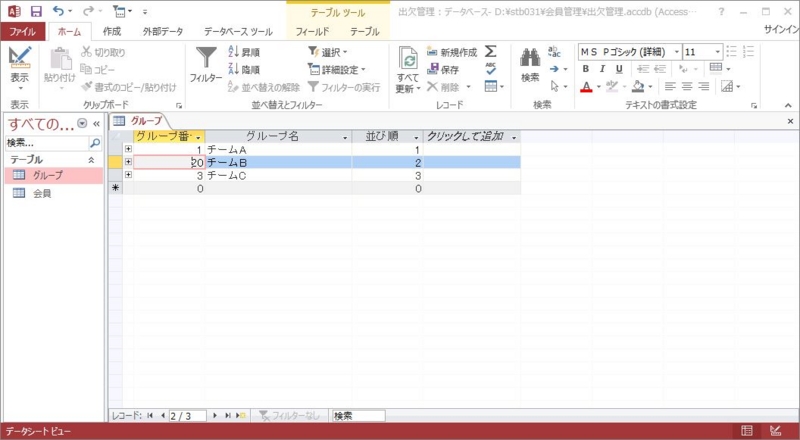The width and height of the screenshot is (800, 440).
Task: Sort ascending with 昇順
Action: pos(244,52)
